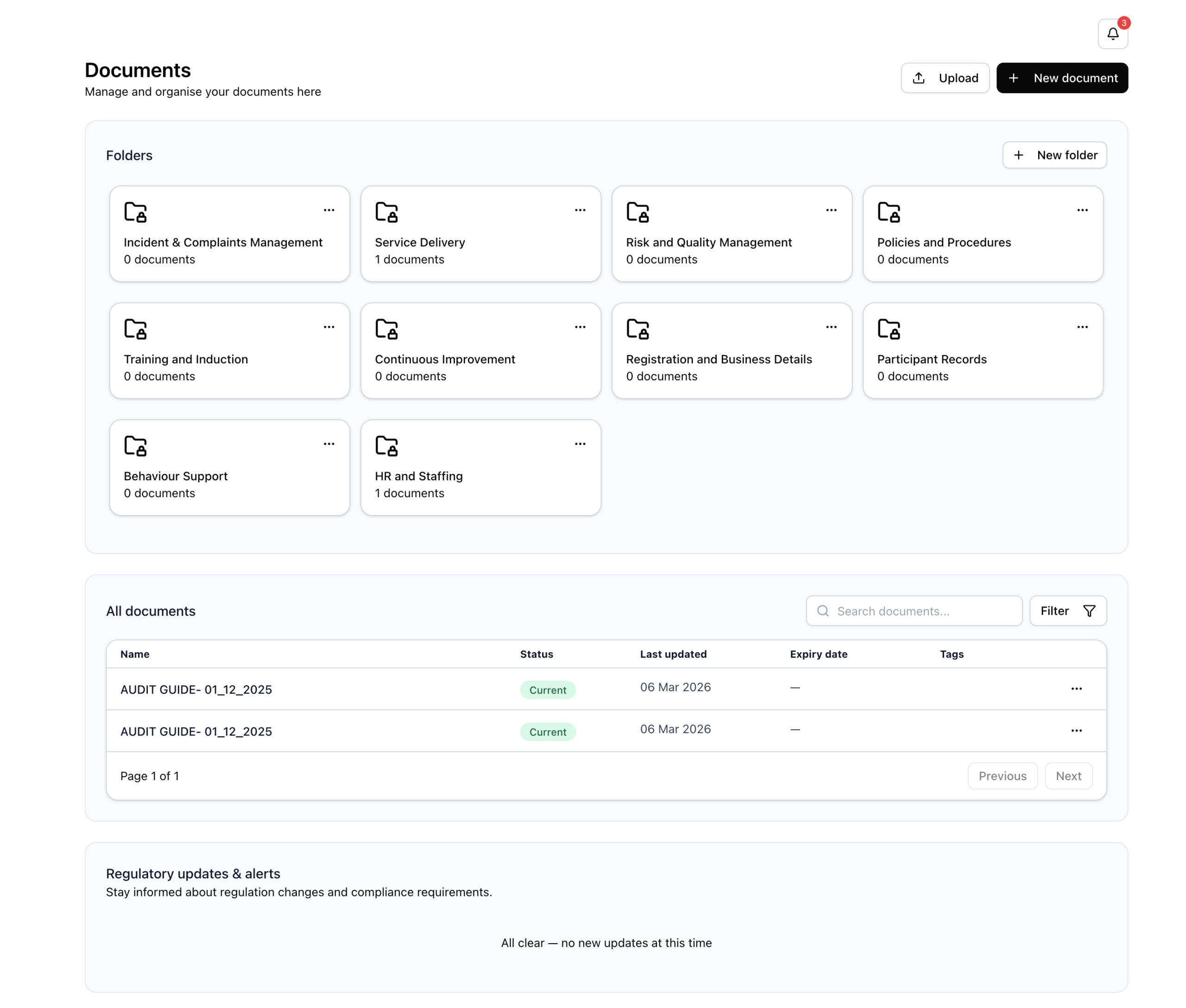Click the Behaviour Support folder icon
Viewport: 1186px width, 1008px height.
(x=135, y=446)
